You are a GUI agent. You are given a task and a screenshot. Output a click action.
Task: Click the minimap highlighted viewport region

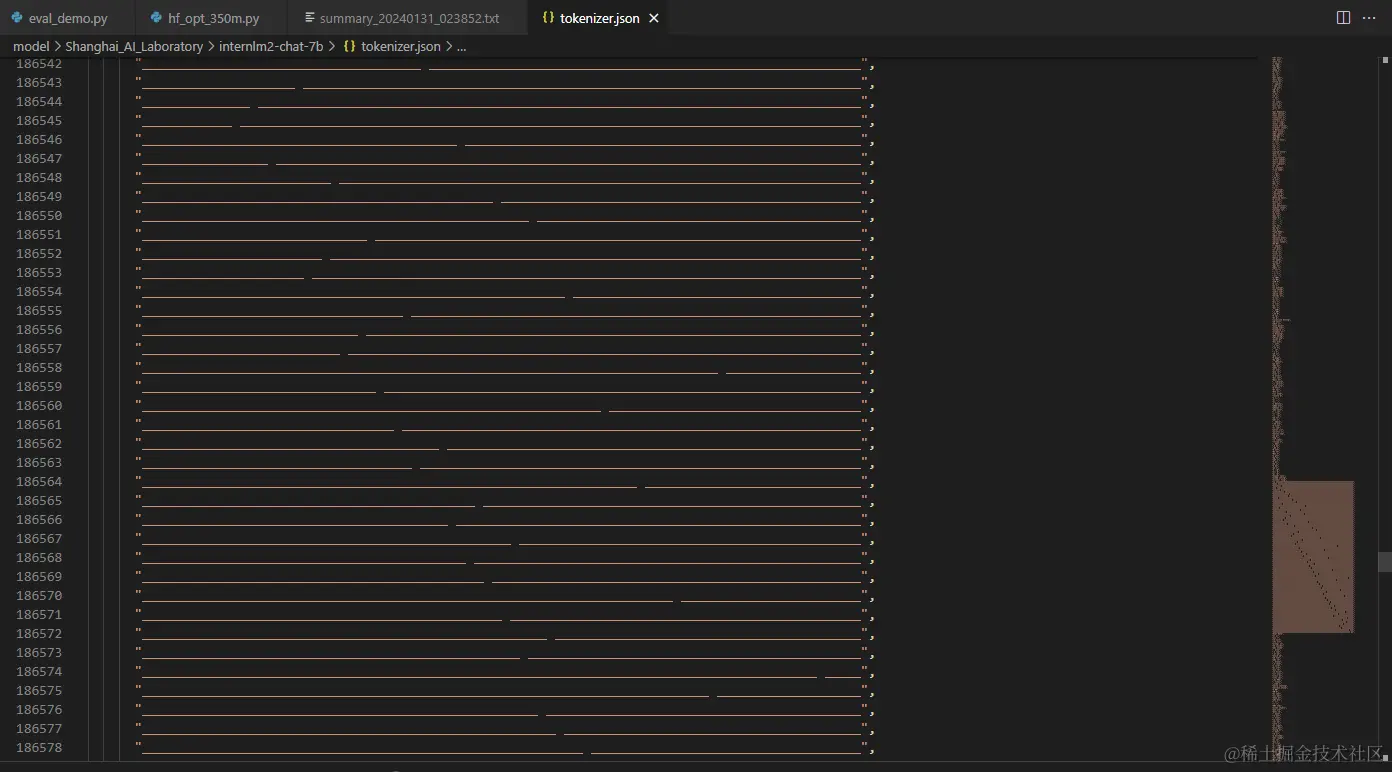tap(1313, 557)
